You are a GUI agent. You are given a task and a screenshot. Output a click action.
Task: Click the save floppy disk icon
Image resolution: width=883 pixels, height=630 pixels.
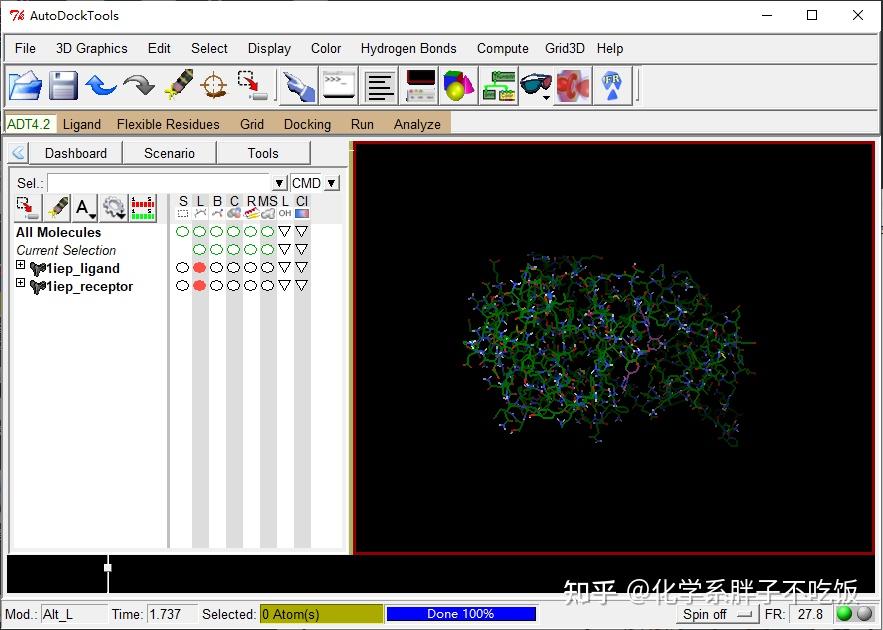pos(63,85)
